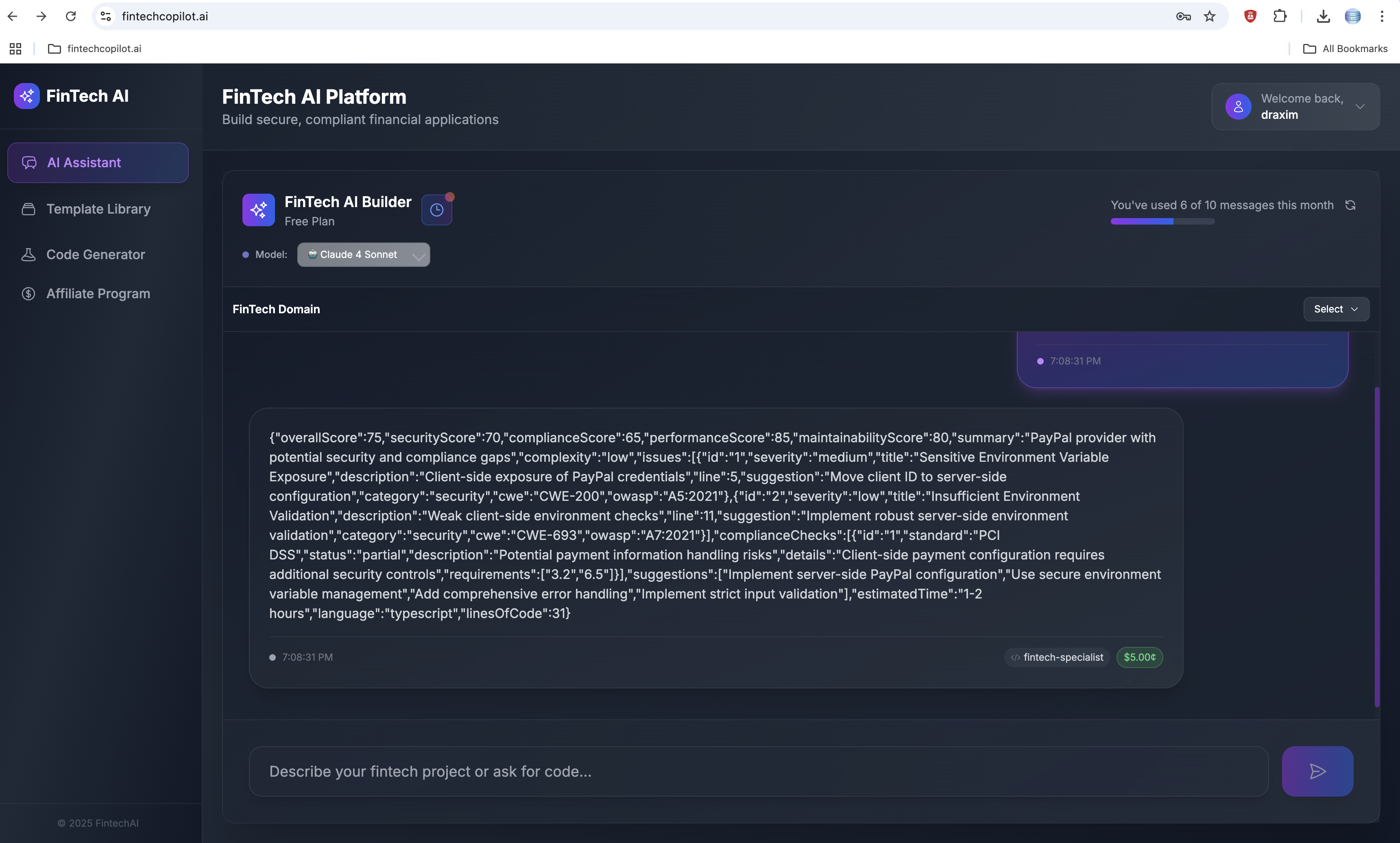Open the AI Assistant sidebar item
The height and width of the screenshot is (843, 1400).
[x=98, y=163]
